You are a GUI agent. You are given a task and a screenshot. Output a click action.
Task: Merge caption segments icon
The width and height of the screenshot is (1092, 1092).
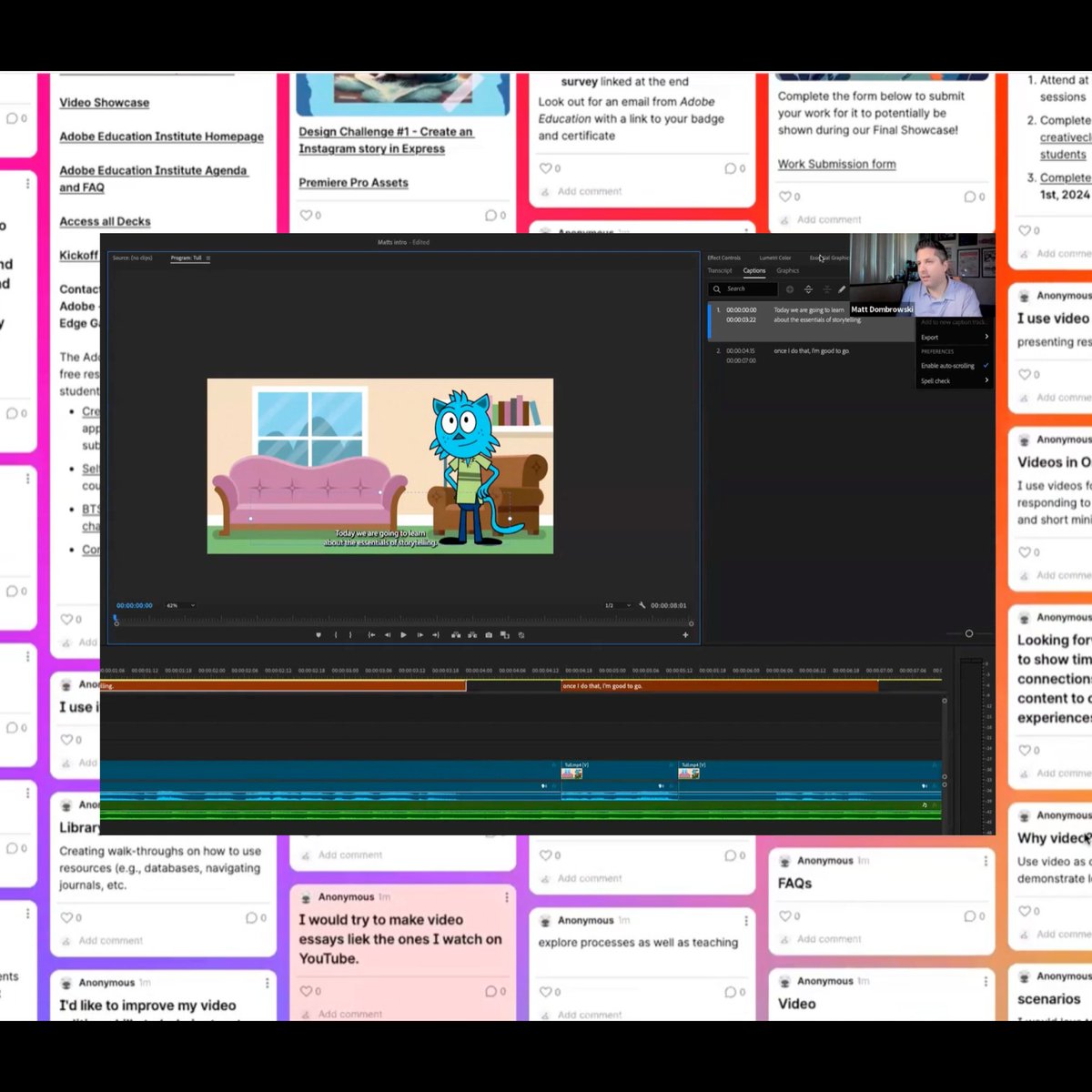pos(826,289)
